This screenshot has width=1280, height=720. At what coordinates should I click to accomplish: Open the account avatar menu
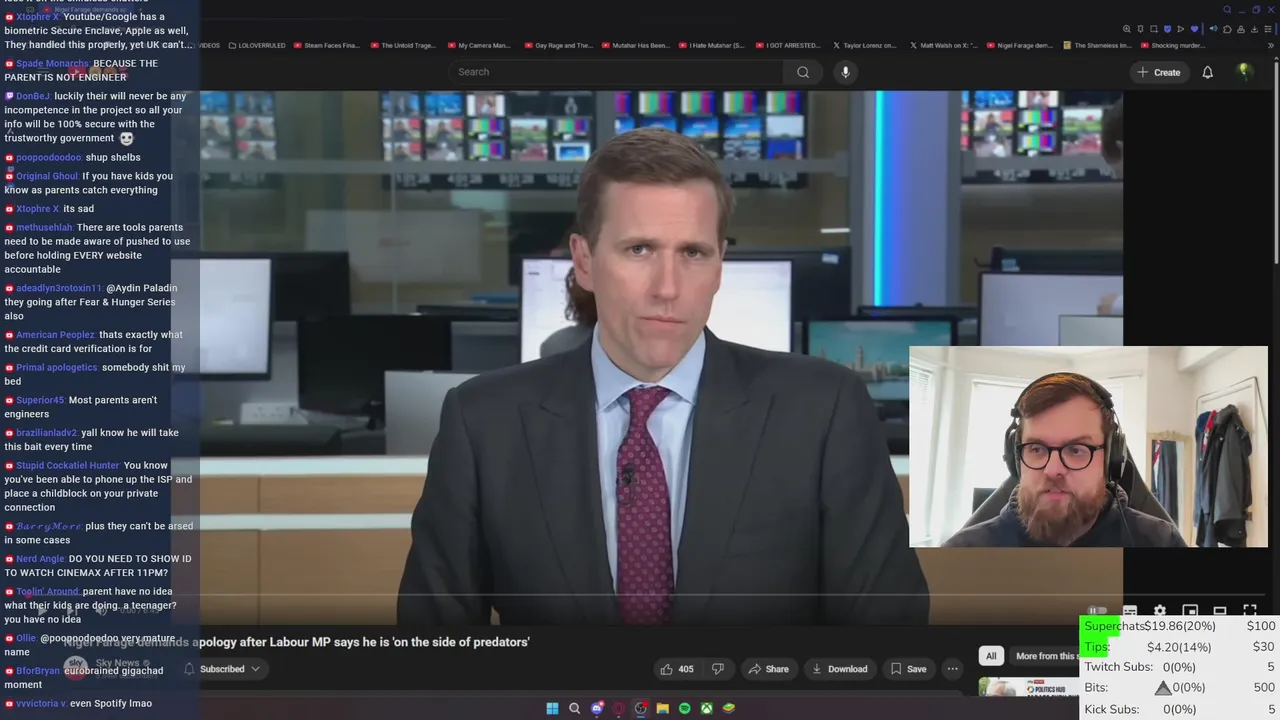[1244, 72]
